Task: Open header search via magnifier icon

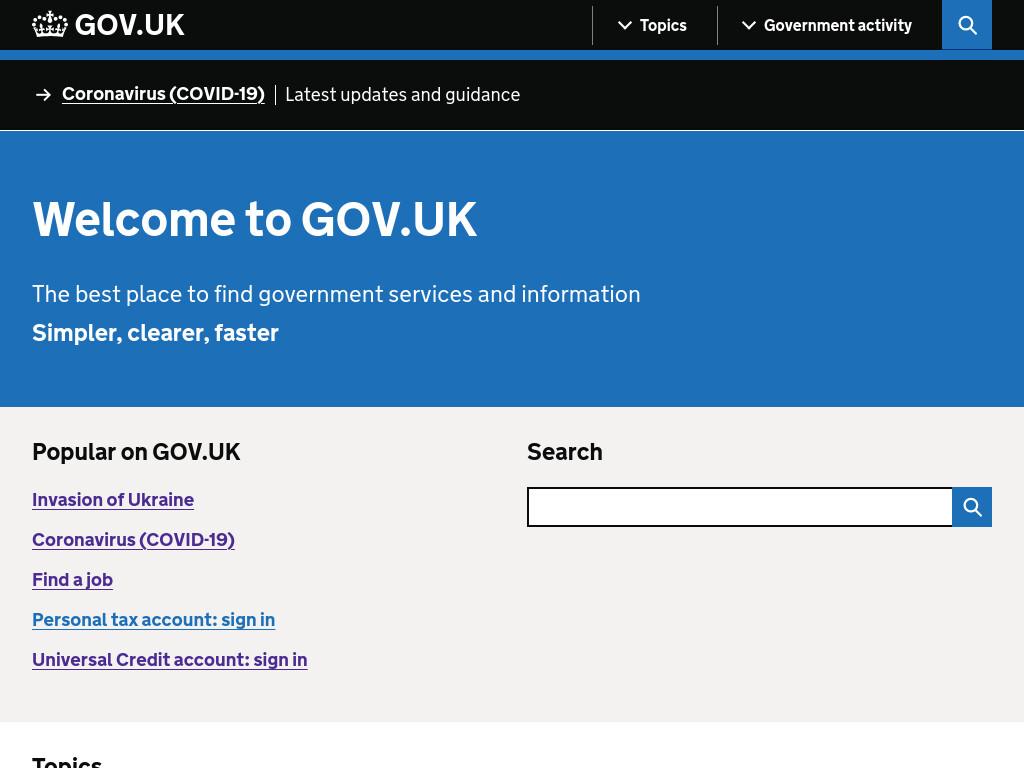Action: coord(967,25)
